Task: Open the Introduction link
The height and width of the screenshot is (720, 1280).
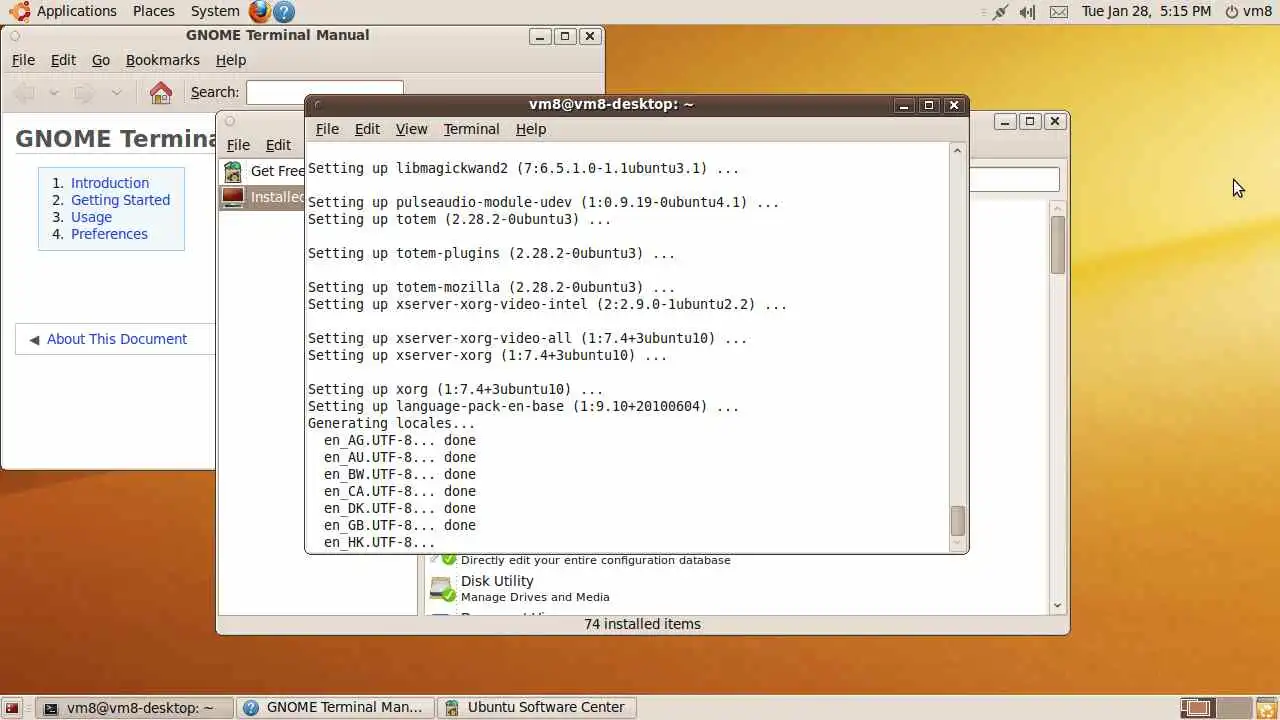Action: coord(110,183)
